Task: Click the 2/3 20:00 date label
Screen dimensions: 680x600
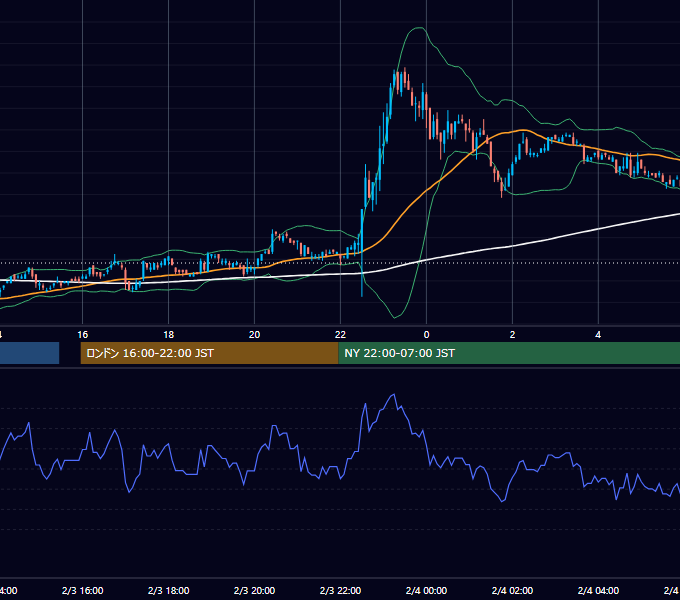Action: (x=254, y=590)
